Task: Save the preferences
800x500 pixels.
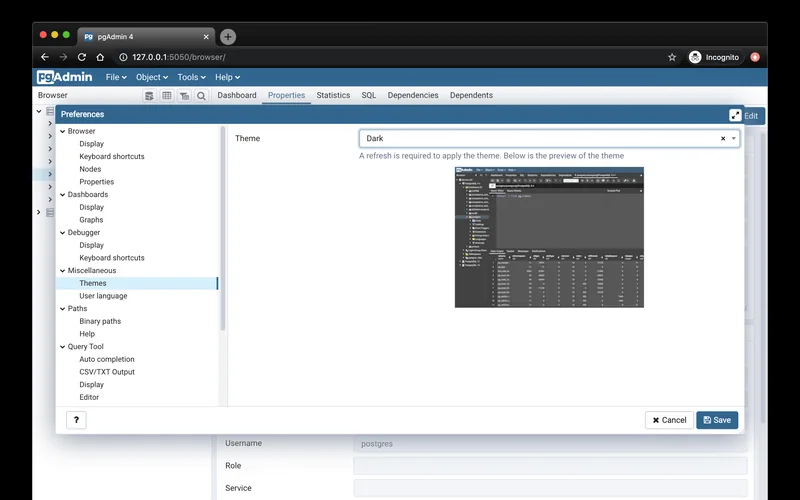Action: 717,420
